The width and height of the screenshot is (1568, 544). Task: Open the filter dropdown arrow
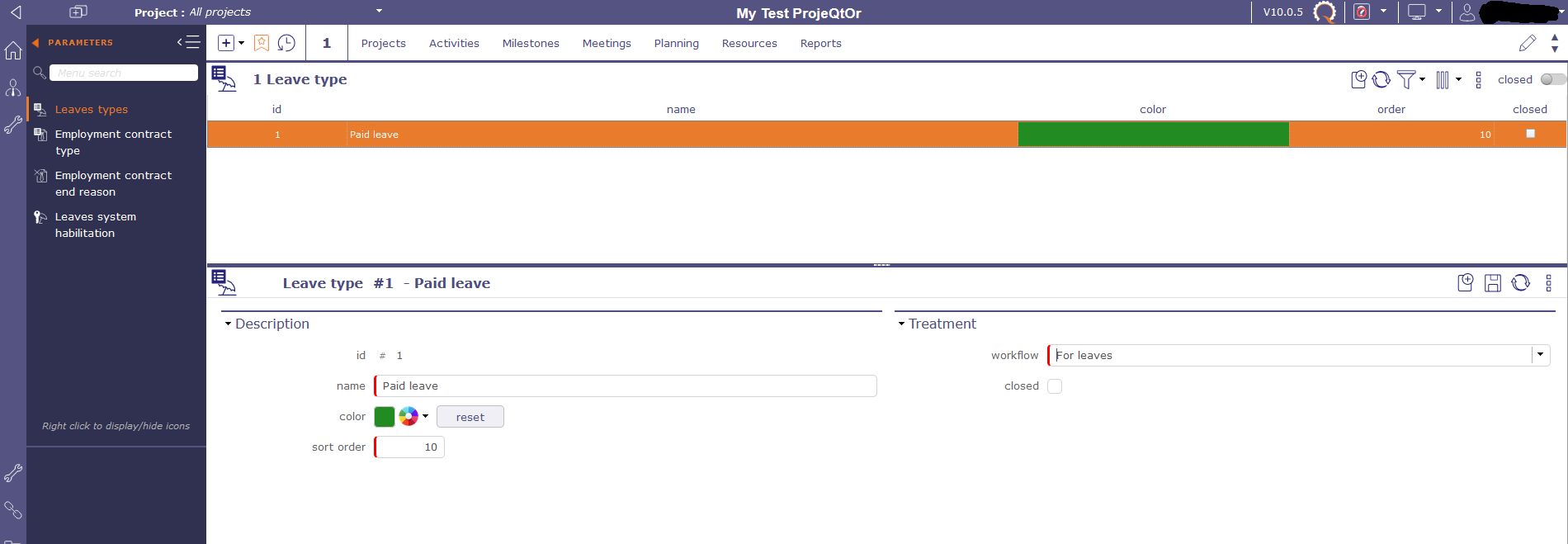pyautogui.click(x=1422, y=79)
